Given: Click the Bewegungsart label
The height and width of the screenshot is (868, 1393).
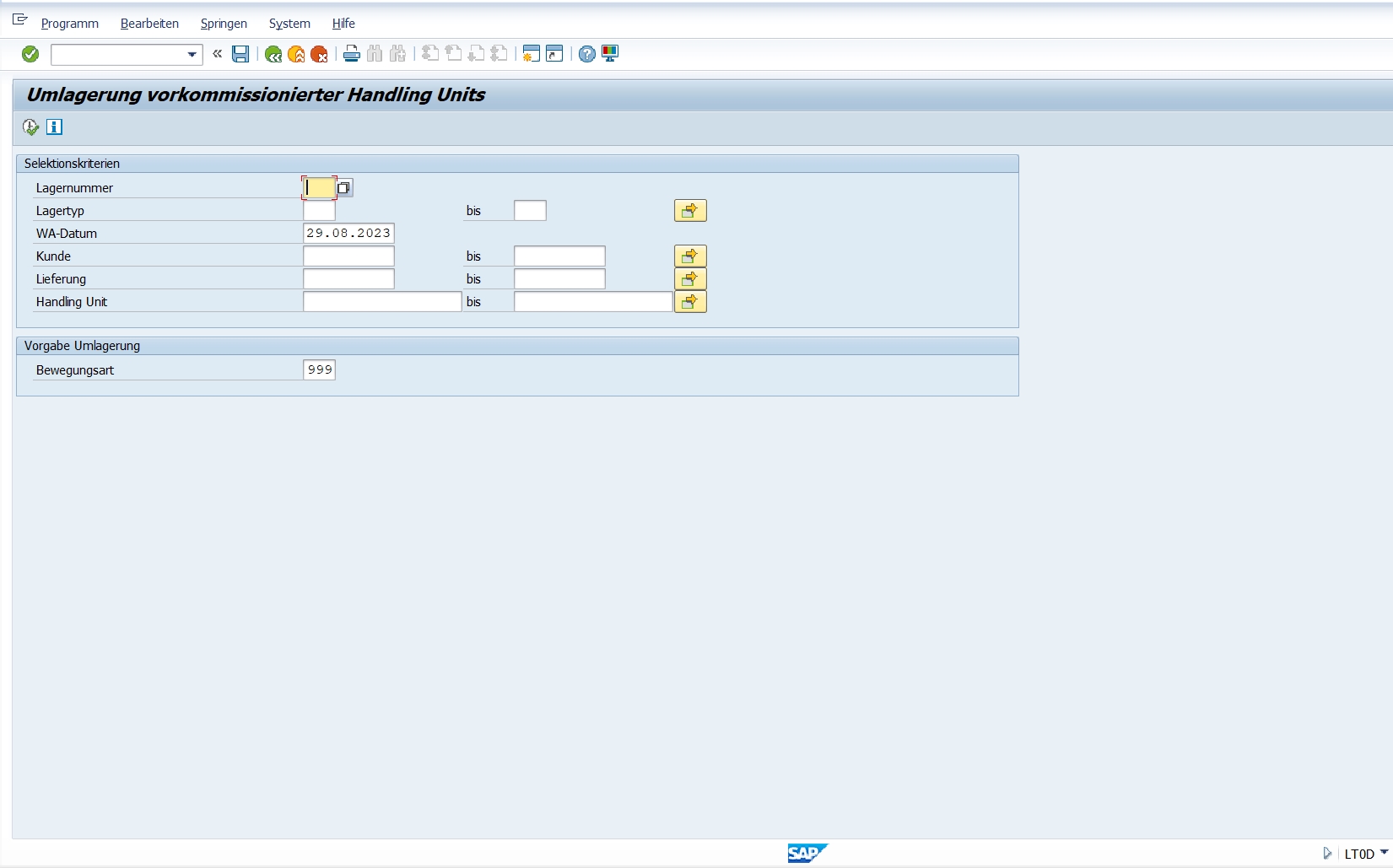Looking at the screenshot, I should coord(75,370).
